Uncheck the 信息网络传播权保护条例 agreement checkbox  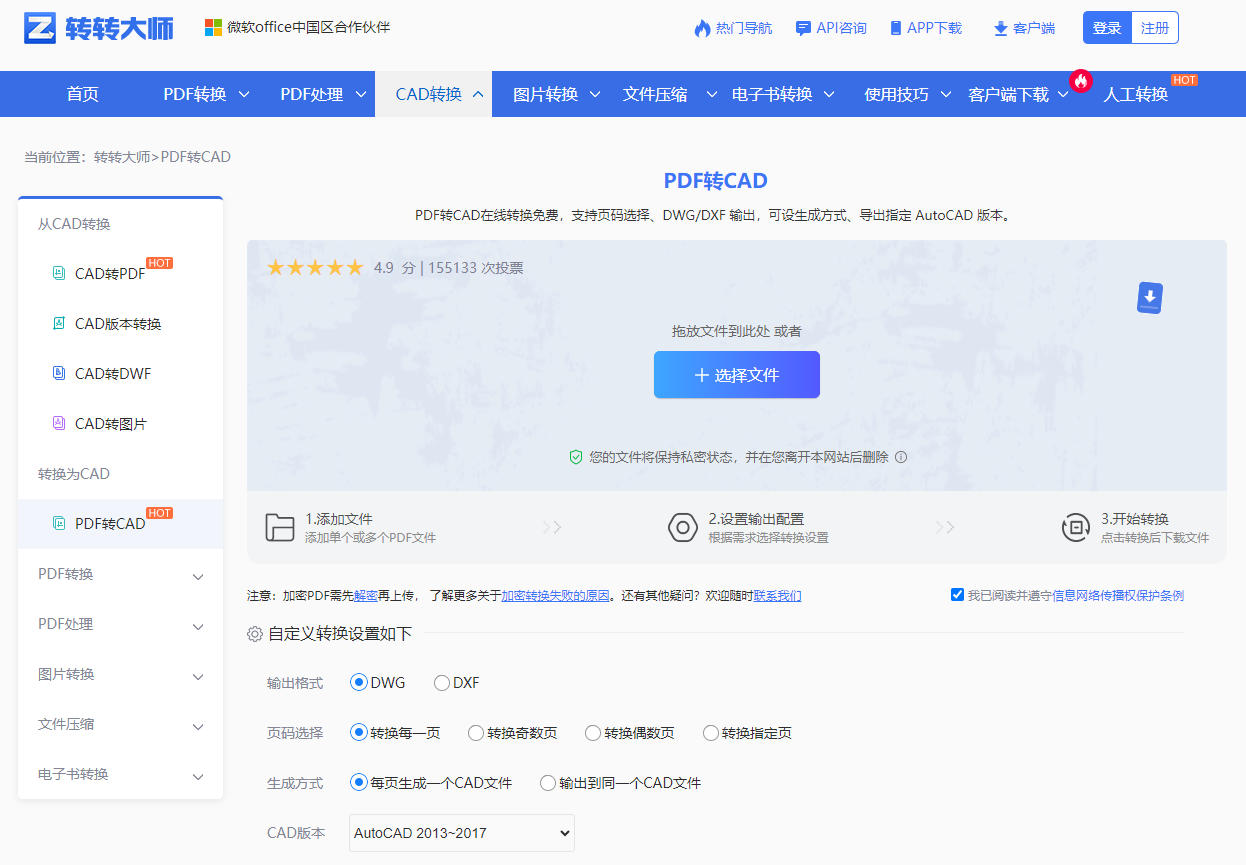click(957, 594)
